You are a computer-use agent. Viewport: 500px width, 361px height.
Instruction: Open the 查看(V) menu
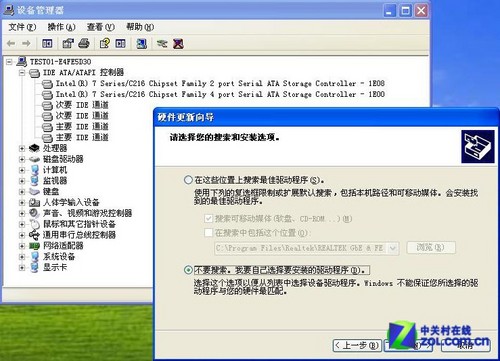[x=101, y=27]
